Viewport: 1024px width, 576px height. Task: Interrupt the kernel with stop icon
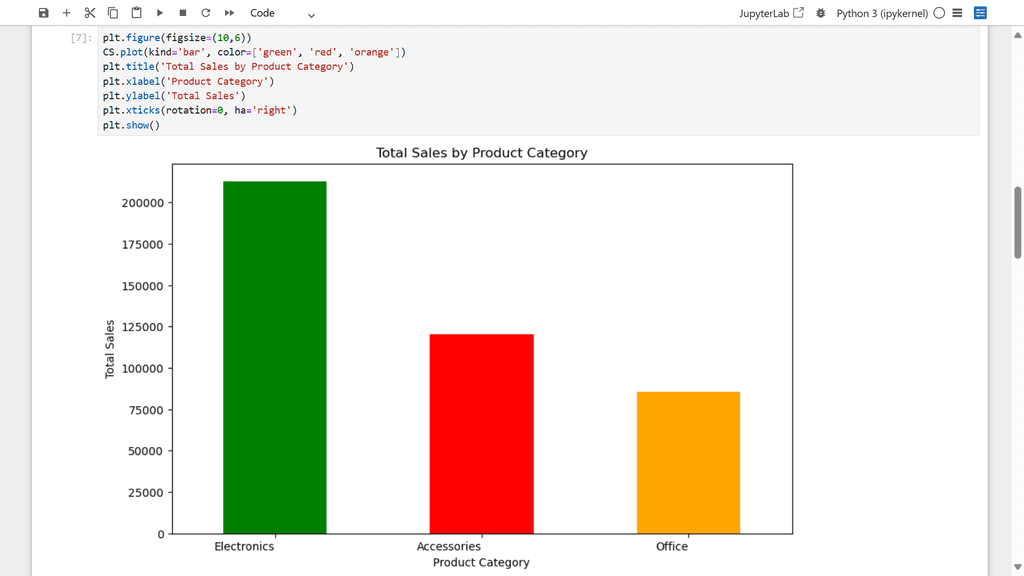coord(183,13)
